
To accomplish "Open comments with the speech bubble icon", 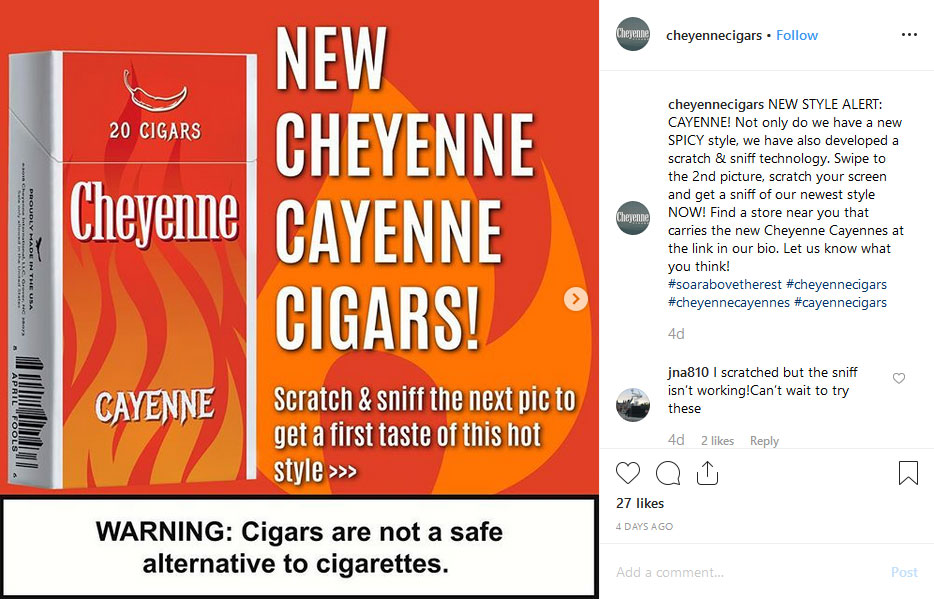I will [x=668, y=473].
